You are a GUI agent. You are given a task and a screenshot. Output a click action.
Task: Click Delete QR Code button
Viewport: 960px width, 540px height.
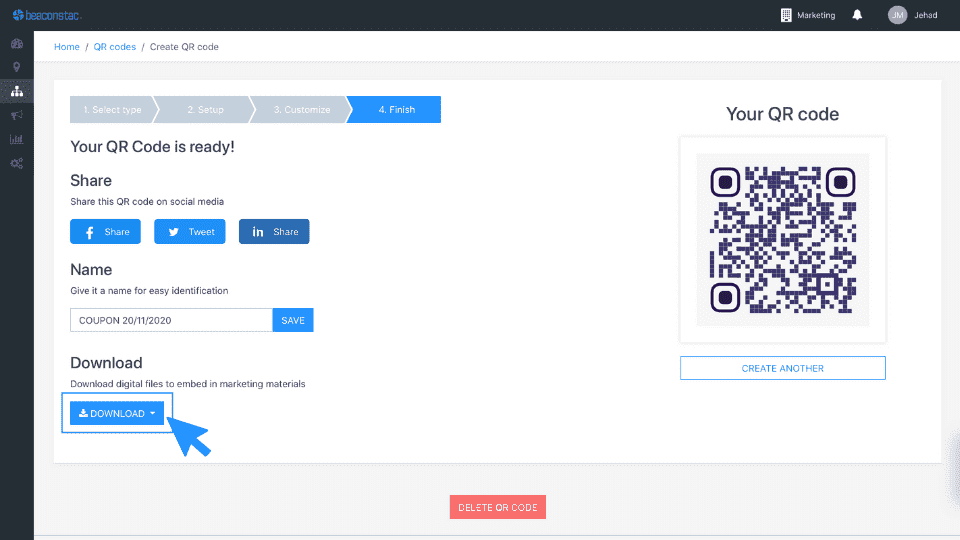[x=498, y=507]
